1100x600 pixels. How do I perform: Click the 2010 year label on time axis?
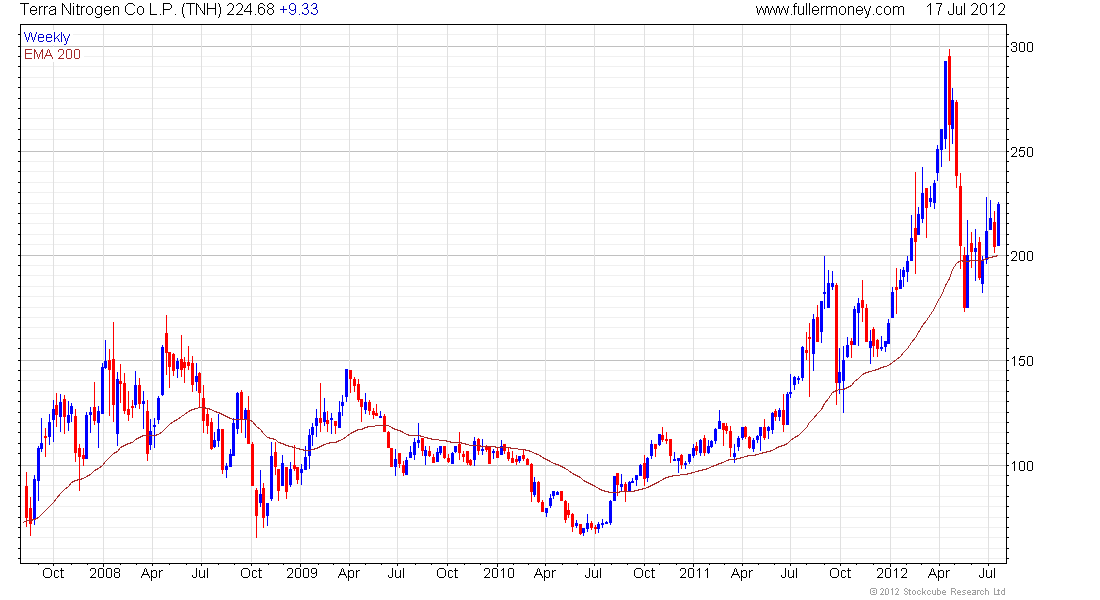click(x=499, y=573)
